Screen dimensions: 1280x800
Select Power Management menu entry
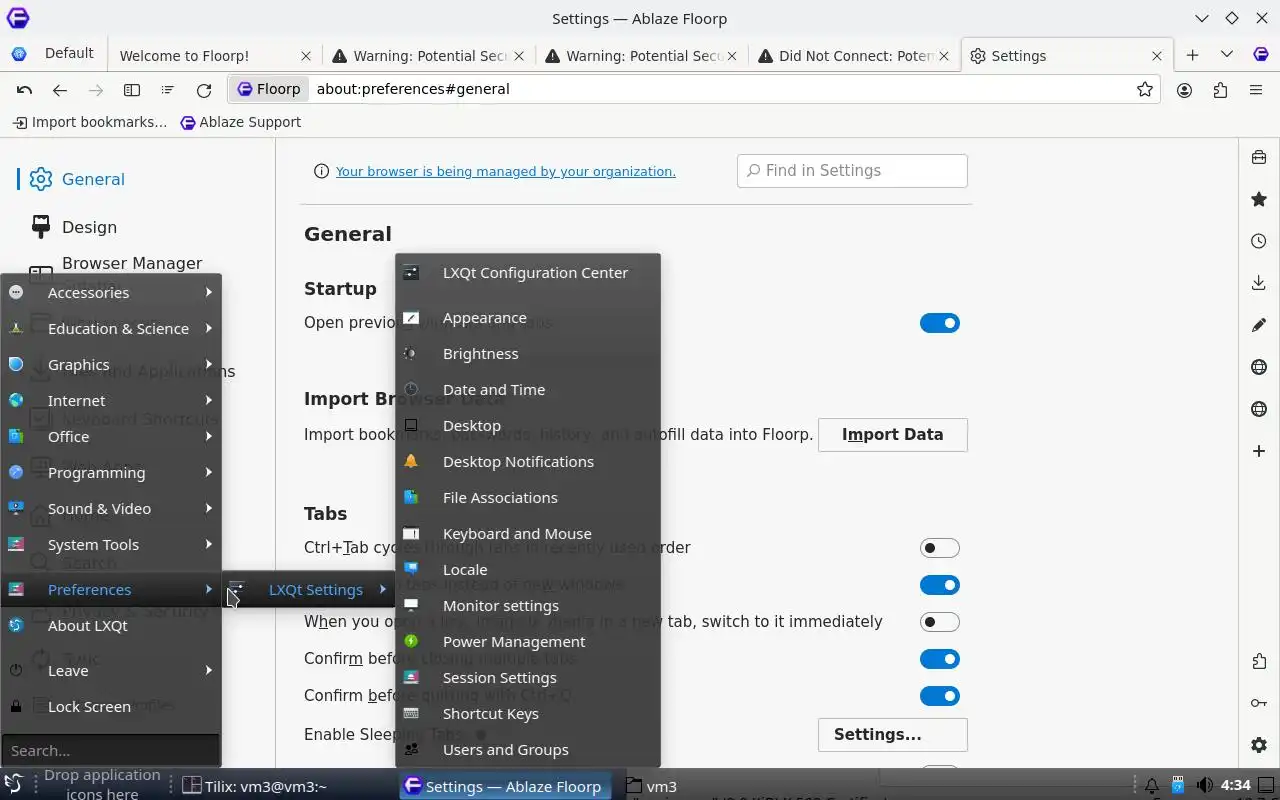pos(528,642)
